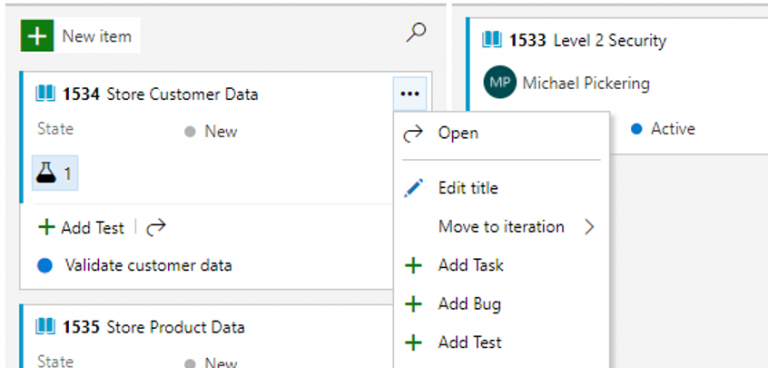Open the ellipsis menu on card 1534
Viewport: 768px width, 368px height.
click(409, 94)
